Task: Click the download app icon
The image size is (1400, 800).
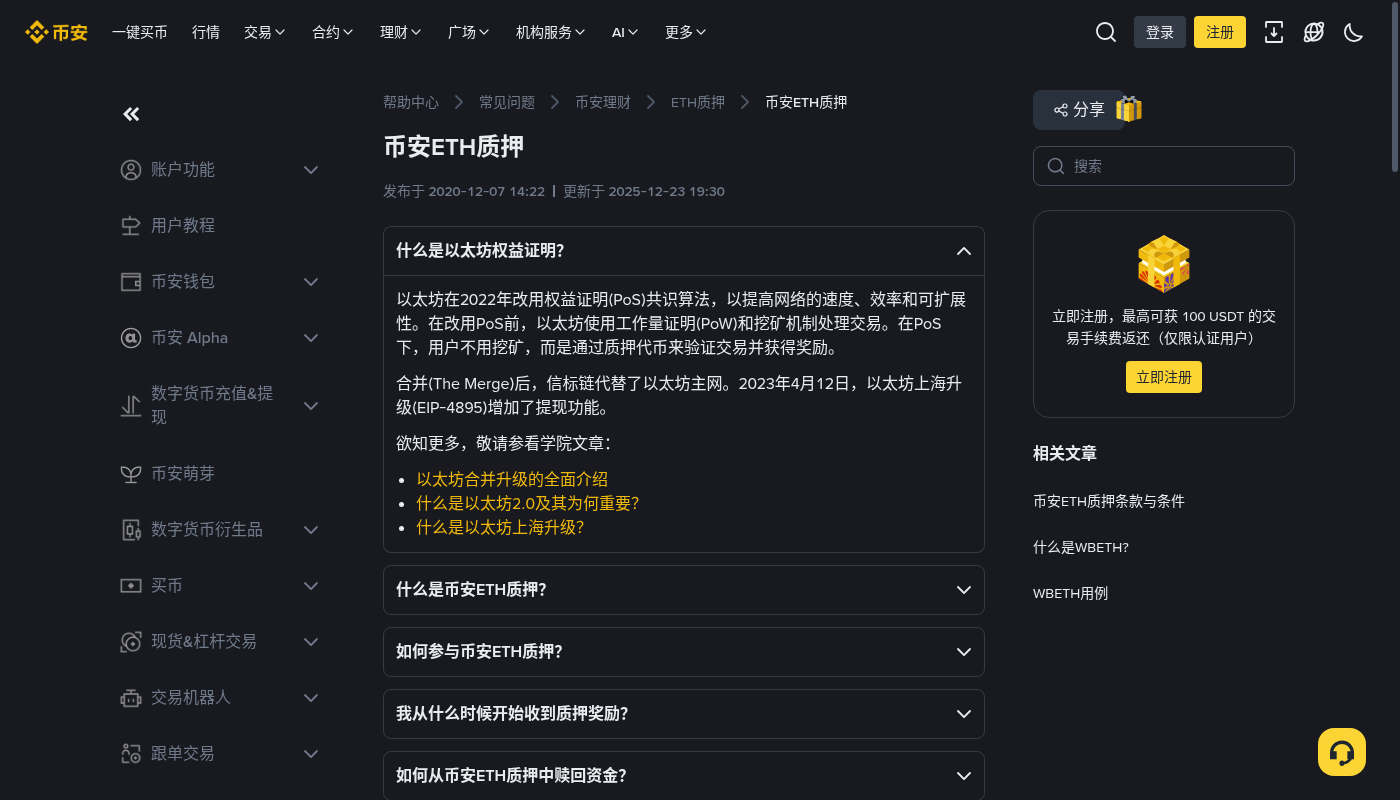Action: 1274,32
